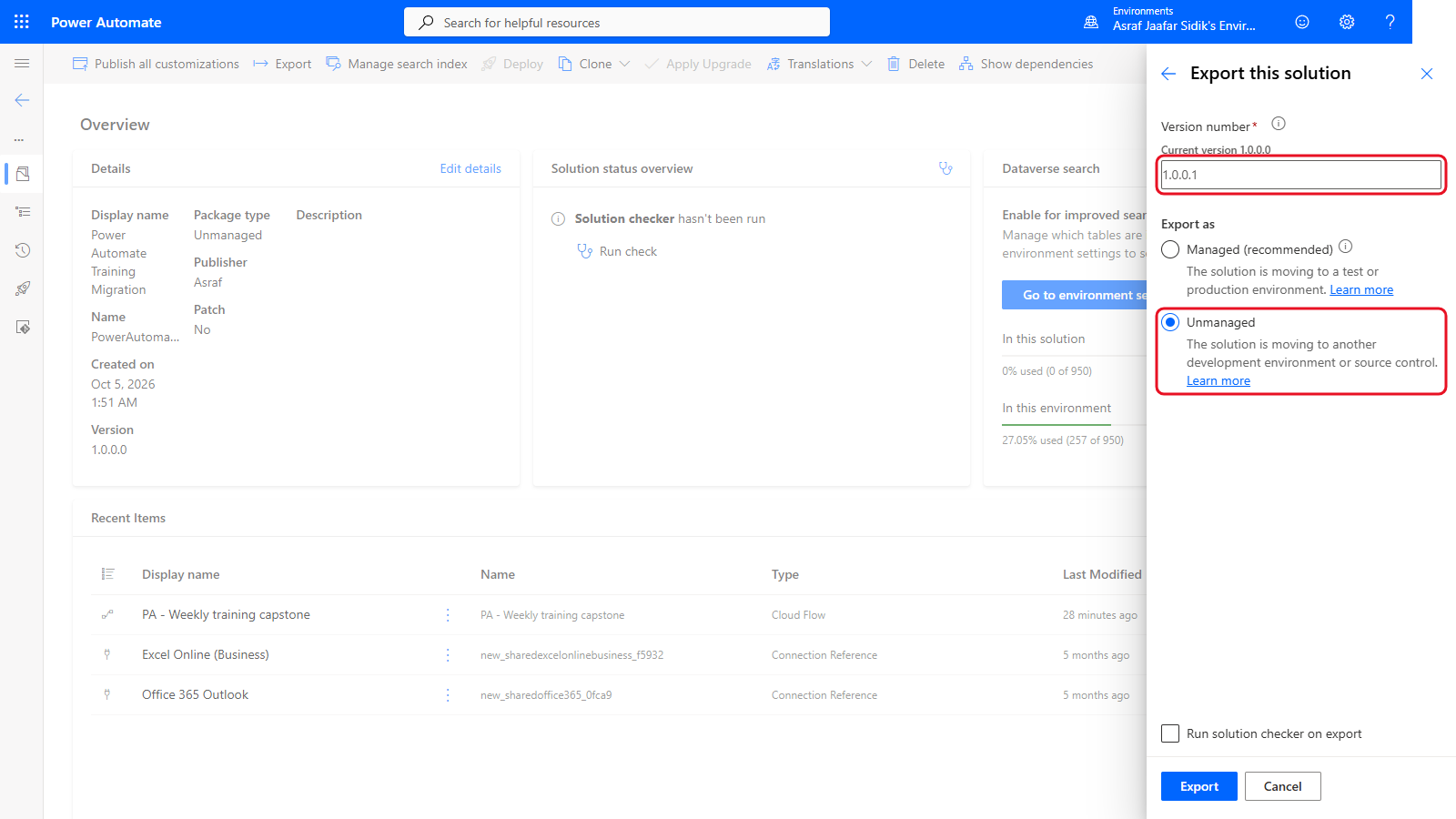Open the Edit details link
Screen dimensions: 1456x819
pos(470,168)
